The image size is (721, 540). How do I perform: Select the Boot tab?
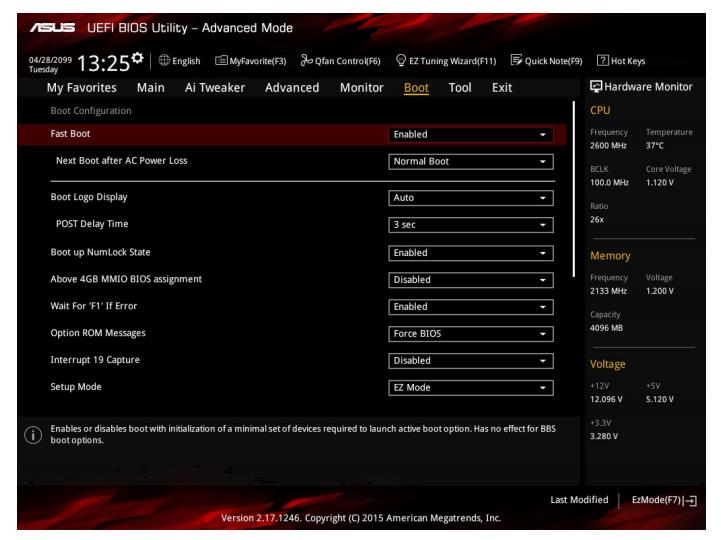(416, 87)
